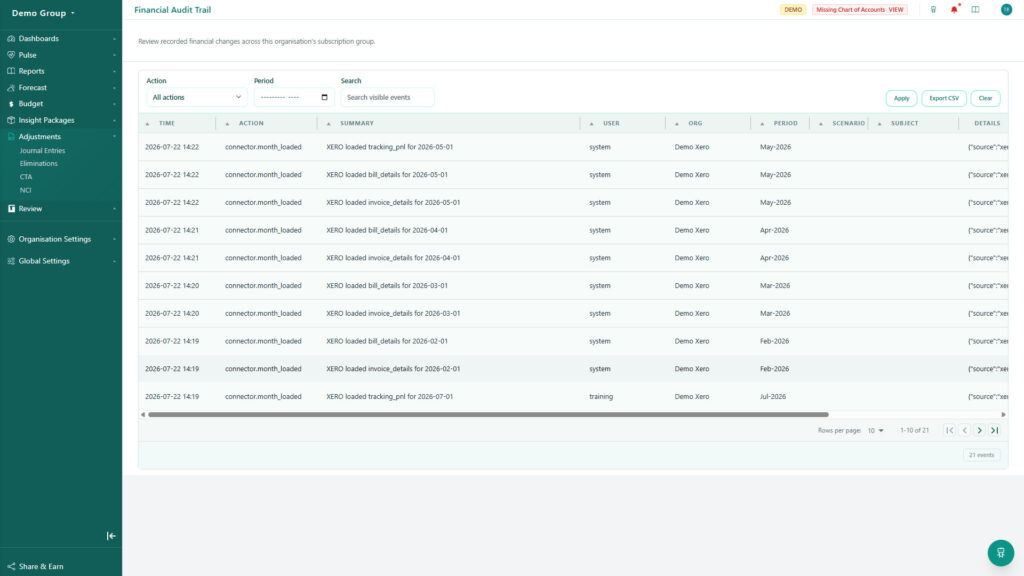1024x576 pixels.
Task: Sort table by the SUMMARY column
Action: tap(357, 123)
